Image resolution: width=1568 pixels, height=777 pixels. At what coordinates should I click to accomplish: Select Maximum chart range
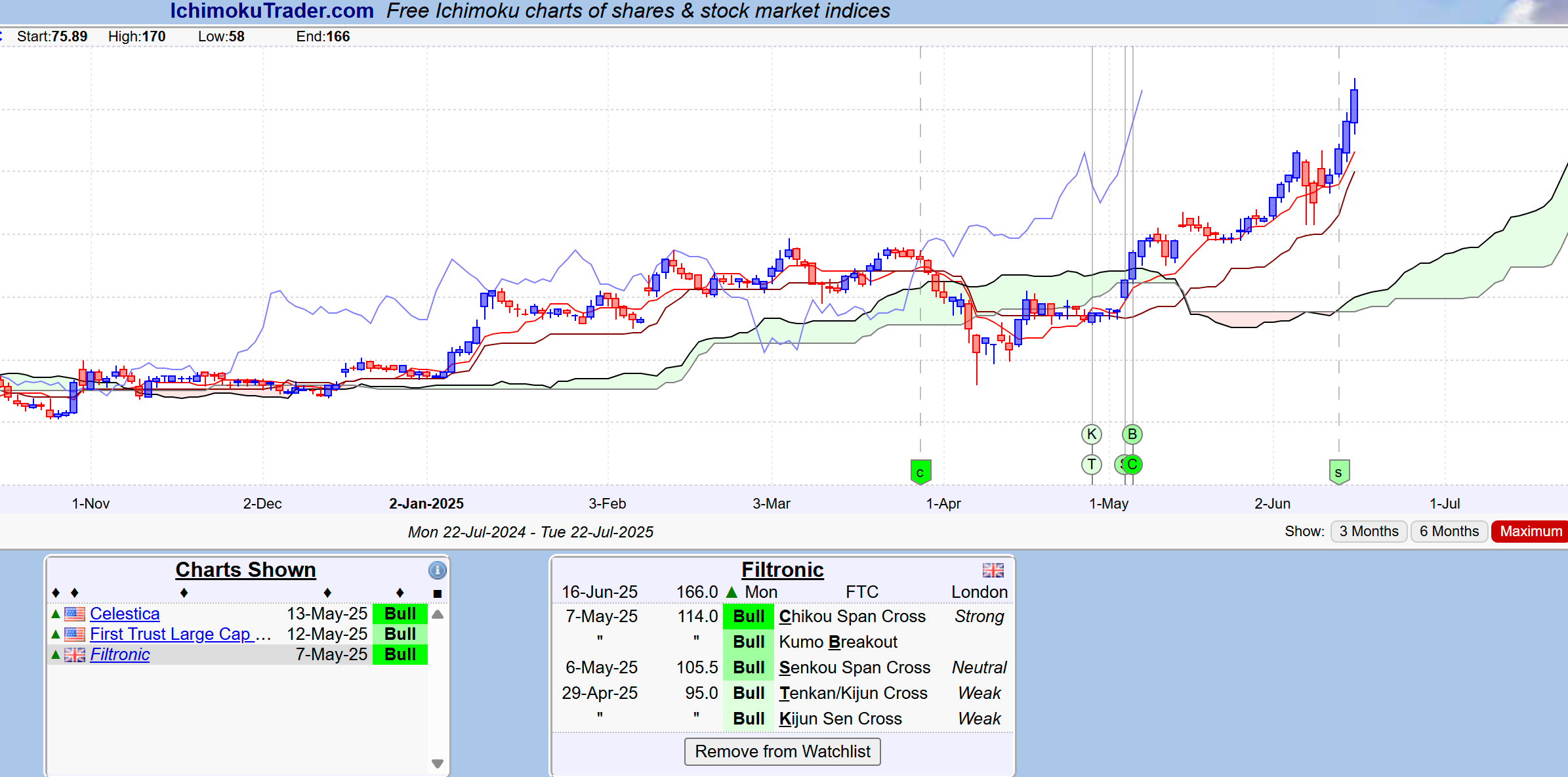pyautogui.click(x=1530, y=531)
